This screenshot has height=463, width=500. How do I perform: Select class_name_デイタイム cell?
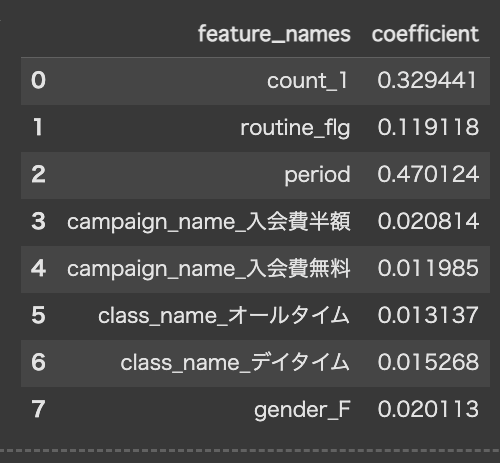tap(235, 363)
